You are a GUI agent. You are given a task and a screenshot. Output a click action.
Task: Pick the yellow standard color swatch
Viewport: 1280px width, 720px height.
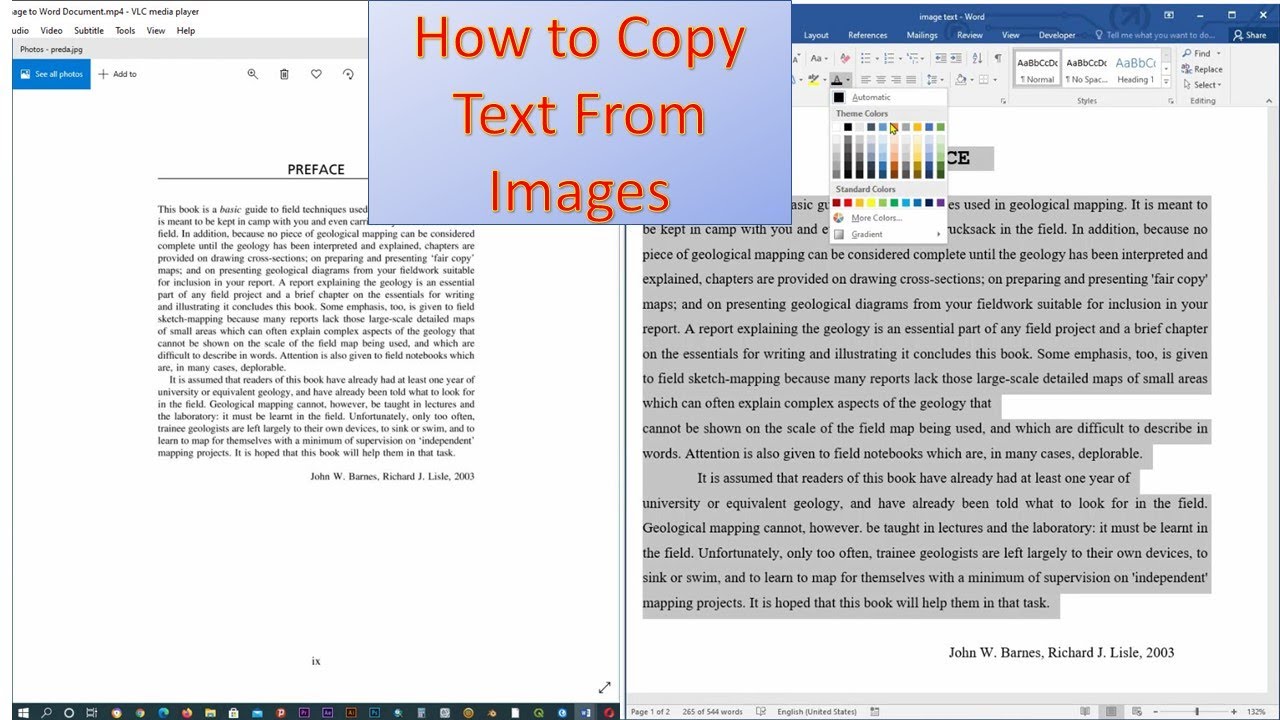pos(871,203)
